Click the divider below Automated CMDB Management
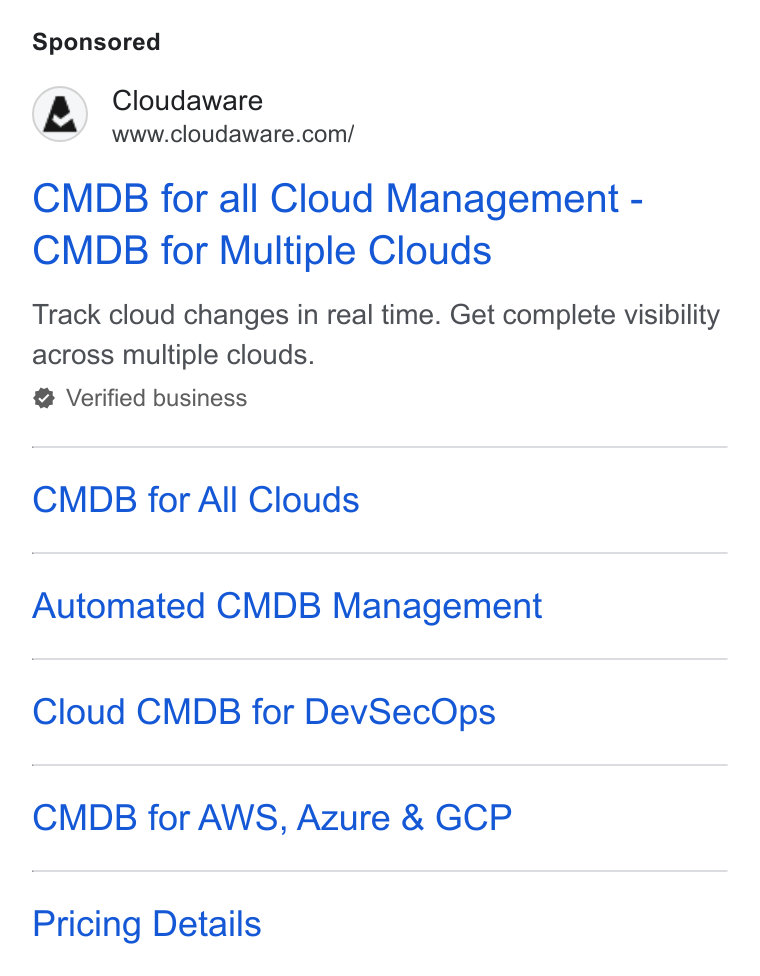760x976 pixels. [x=380, y=659]
